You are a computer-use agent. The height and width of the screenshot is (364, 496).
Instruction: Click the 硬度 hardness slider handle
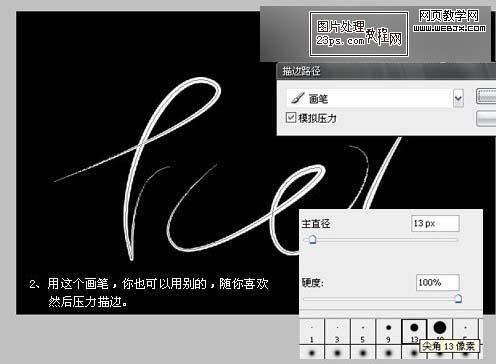point(458,298)
